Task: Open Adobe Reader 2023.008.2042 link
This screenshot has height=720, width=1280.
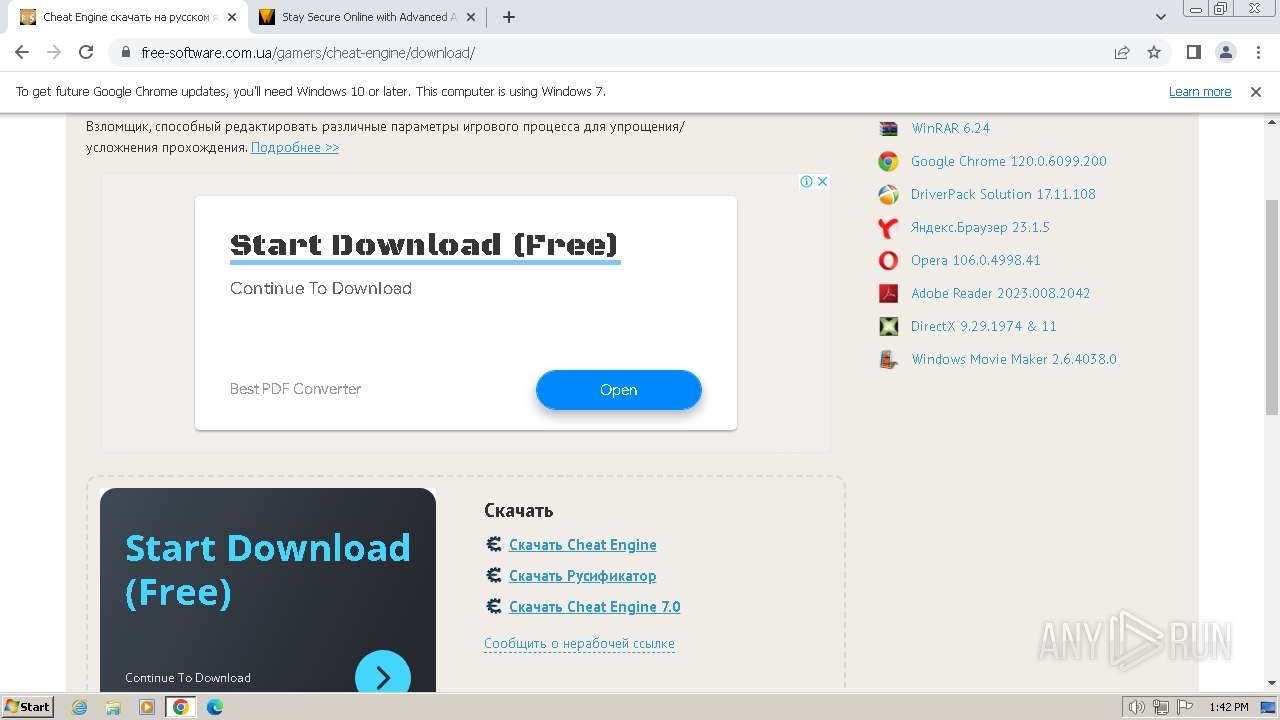Action: [1000, 293]
